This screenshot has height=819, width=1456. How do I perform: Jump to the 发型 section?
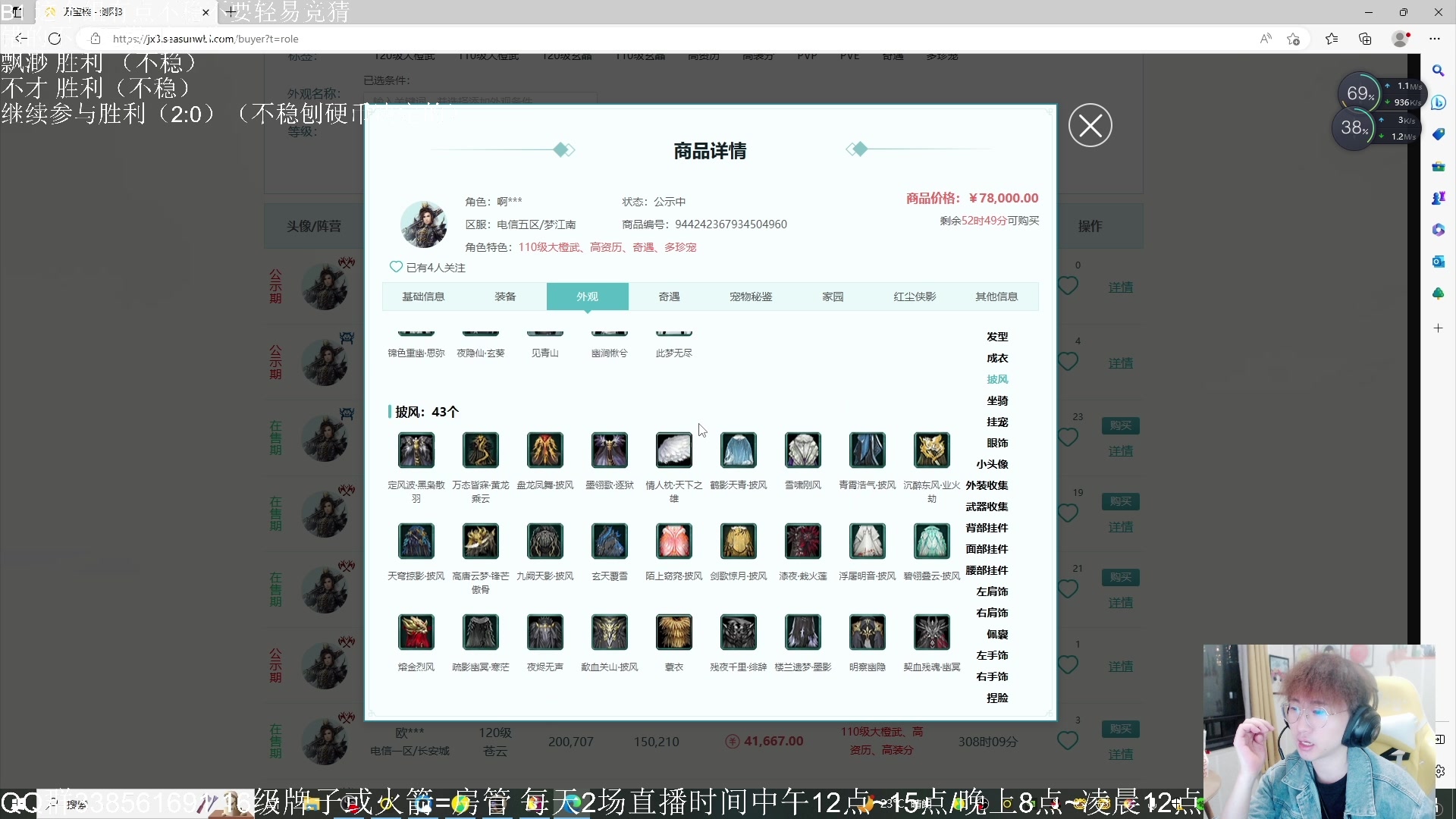click(997, 337)
